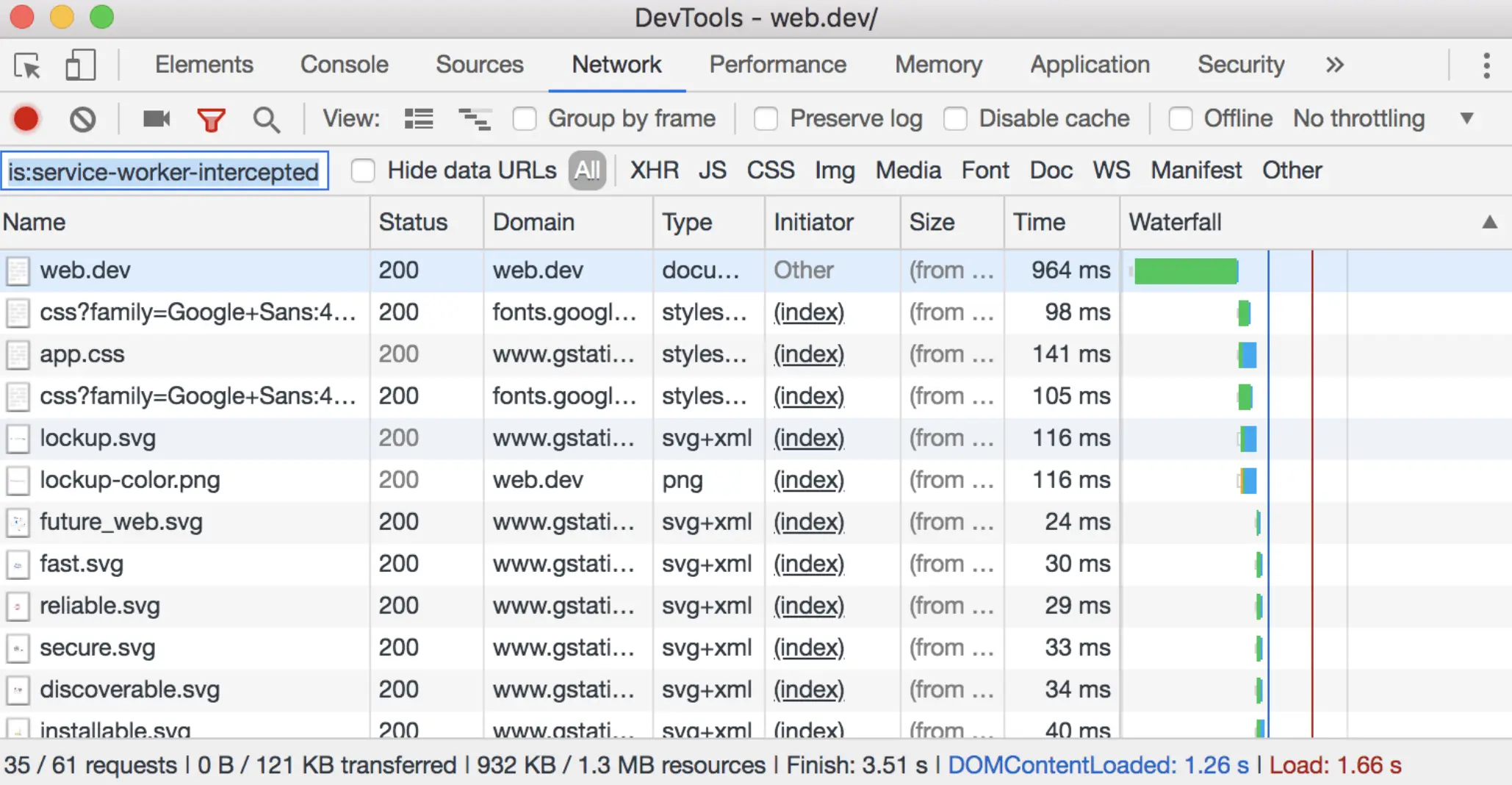Select the reliable.svg request row name
This screenshot has width=1512, height=785.
point(100,606)
